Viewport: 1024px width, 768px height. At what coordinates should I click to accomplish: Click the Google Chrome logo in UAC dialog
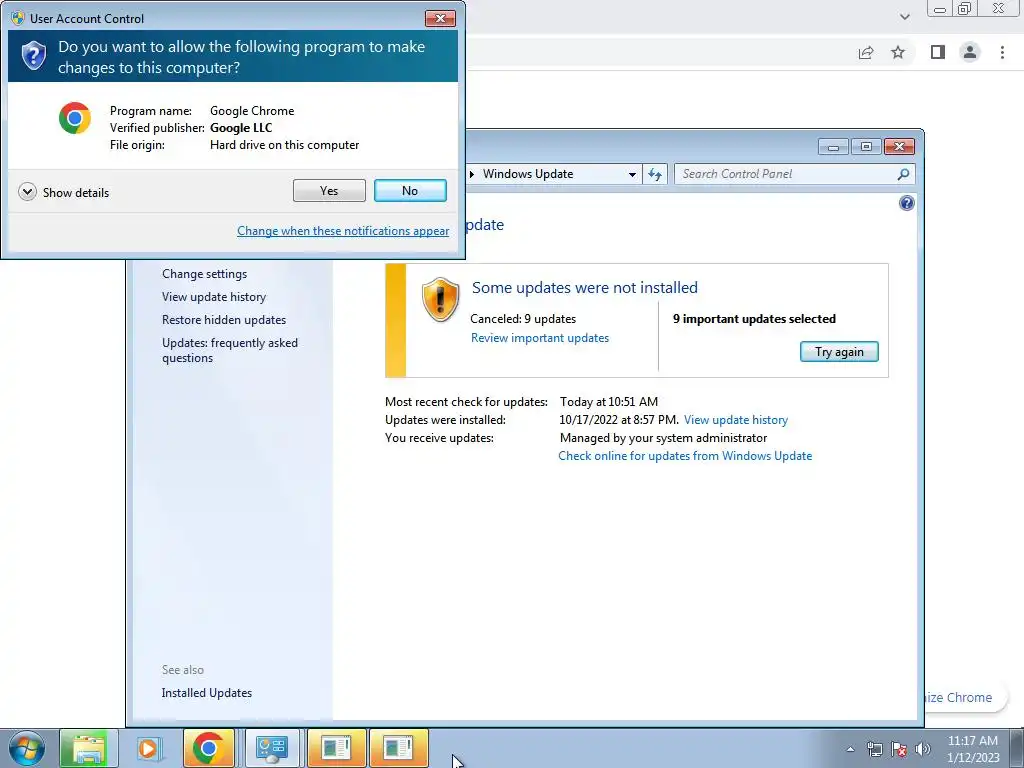coord(75,118)
